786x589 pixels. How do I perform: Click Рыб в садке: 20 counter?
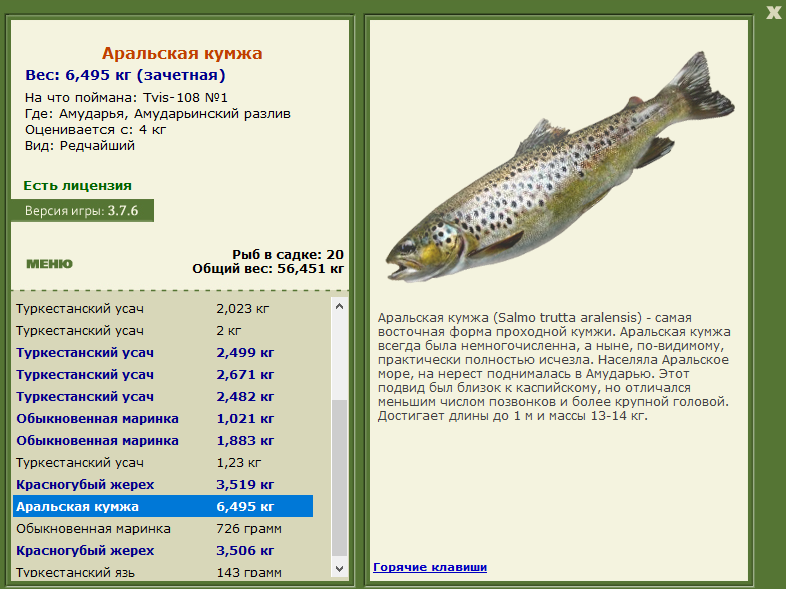(x=288, y=255)
